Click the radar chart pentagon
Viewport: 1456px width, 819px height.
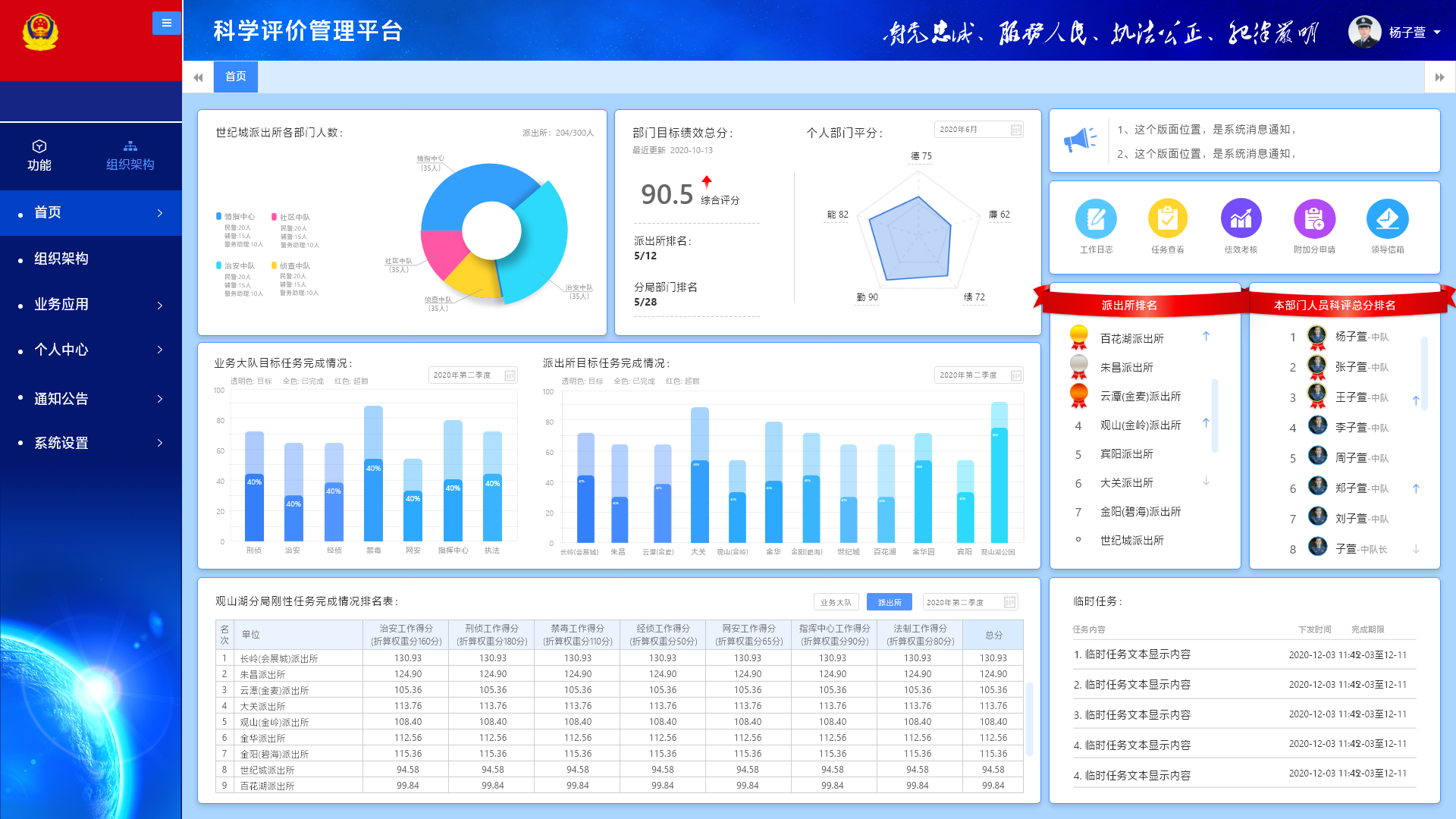(910, 239)
